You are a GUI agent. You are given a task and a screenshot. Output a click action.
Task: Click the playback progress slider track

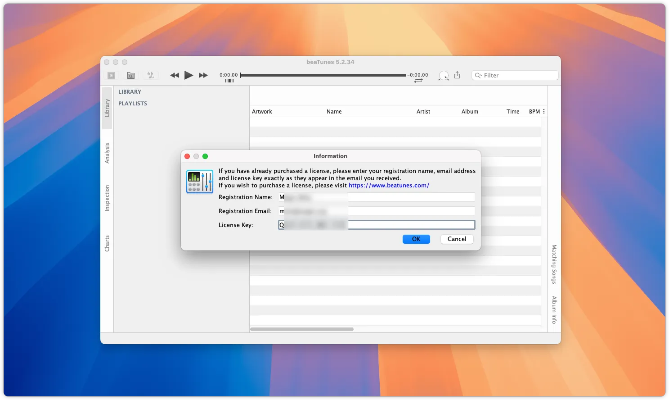pos(322,75)
